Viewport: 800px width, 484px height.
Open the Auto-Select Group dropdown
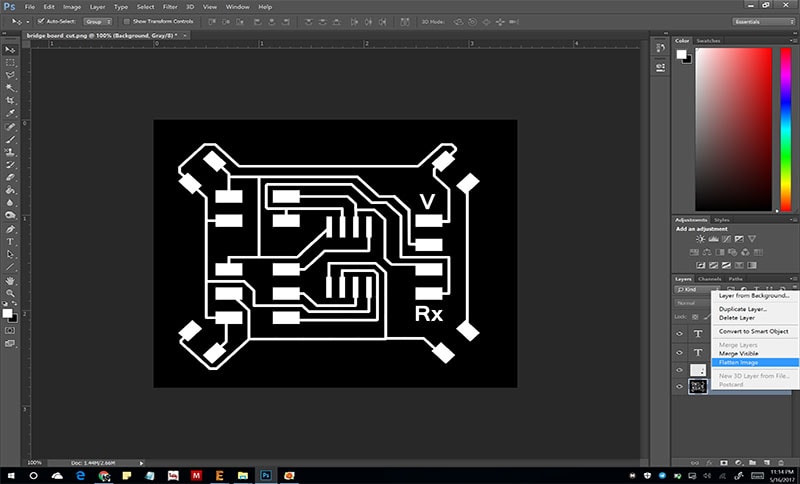click(x=98, y=22)
